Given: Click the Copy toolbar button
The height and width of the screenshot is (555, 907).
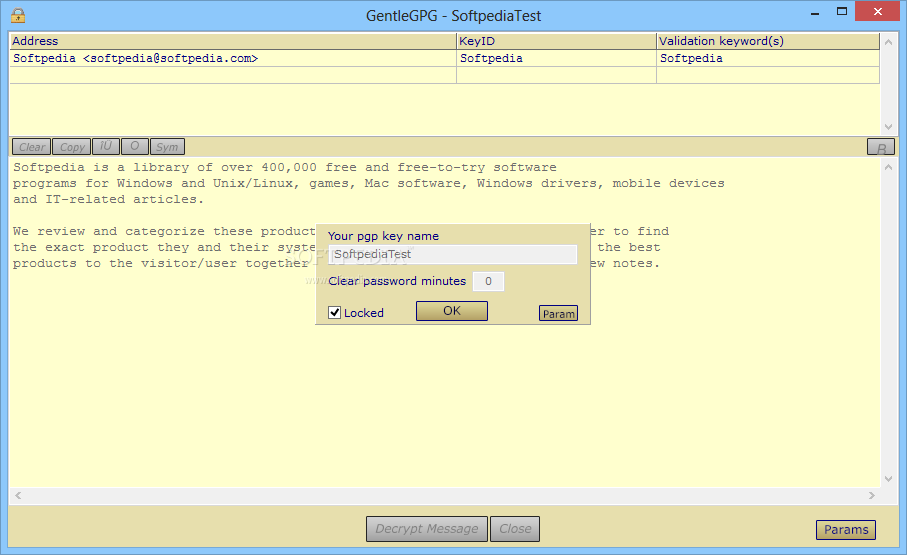Looking at the screenshot, I should 72,147.
